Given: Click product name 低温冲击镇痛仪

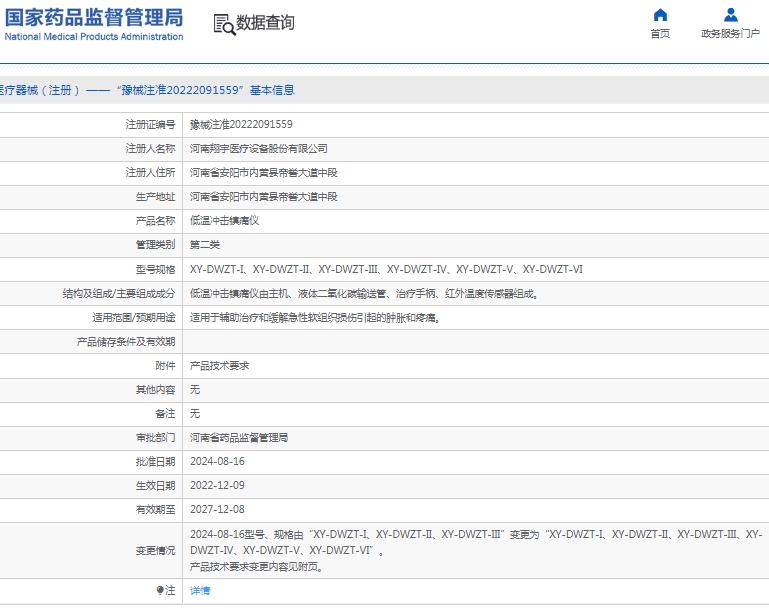Looking at the screenshot, I should click(224, 221).
